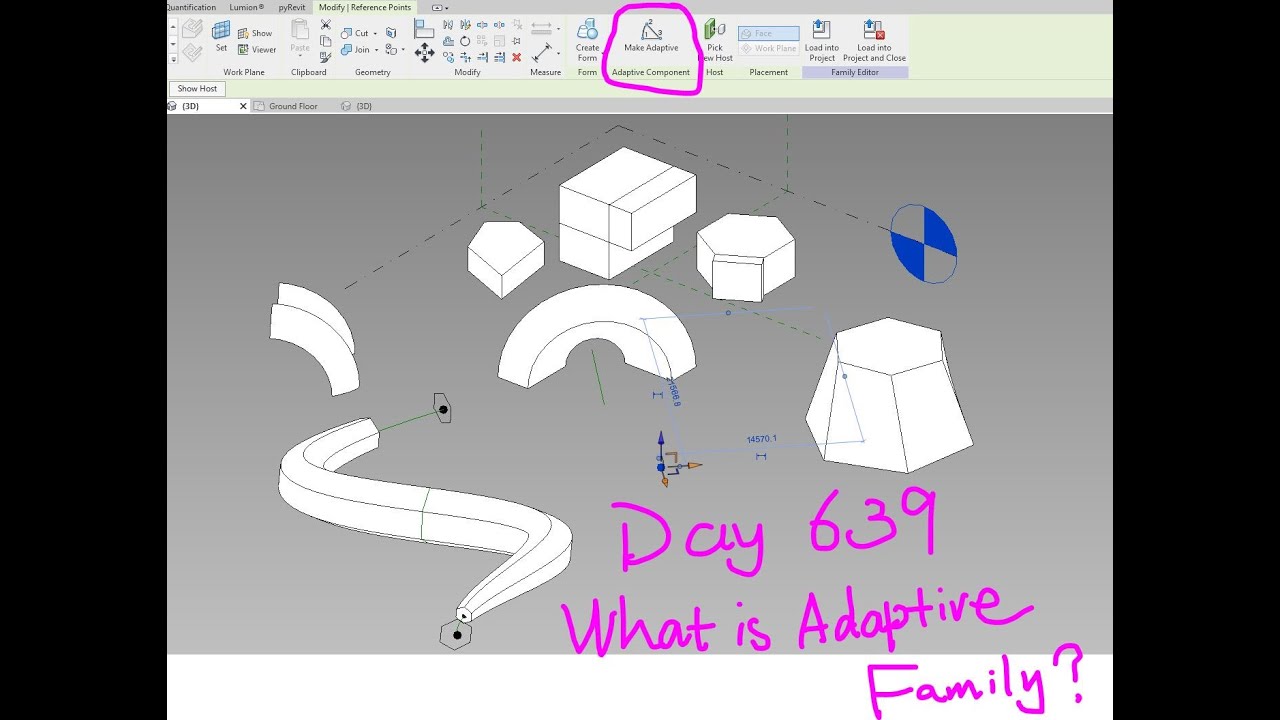1280x720 pixels.
Task: Open the work plane Viewer
Action: pos(256,49)
